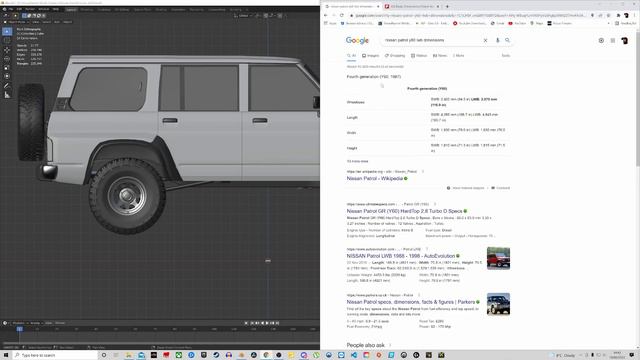This screenshot has height=360, width=640.
Task: Open the Keying dropdown in timeline
Action: click(x=35, y=323)
